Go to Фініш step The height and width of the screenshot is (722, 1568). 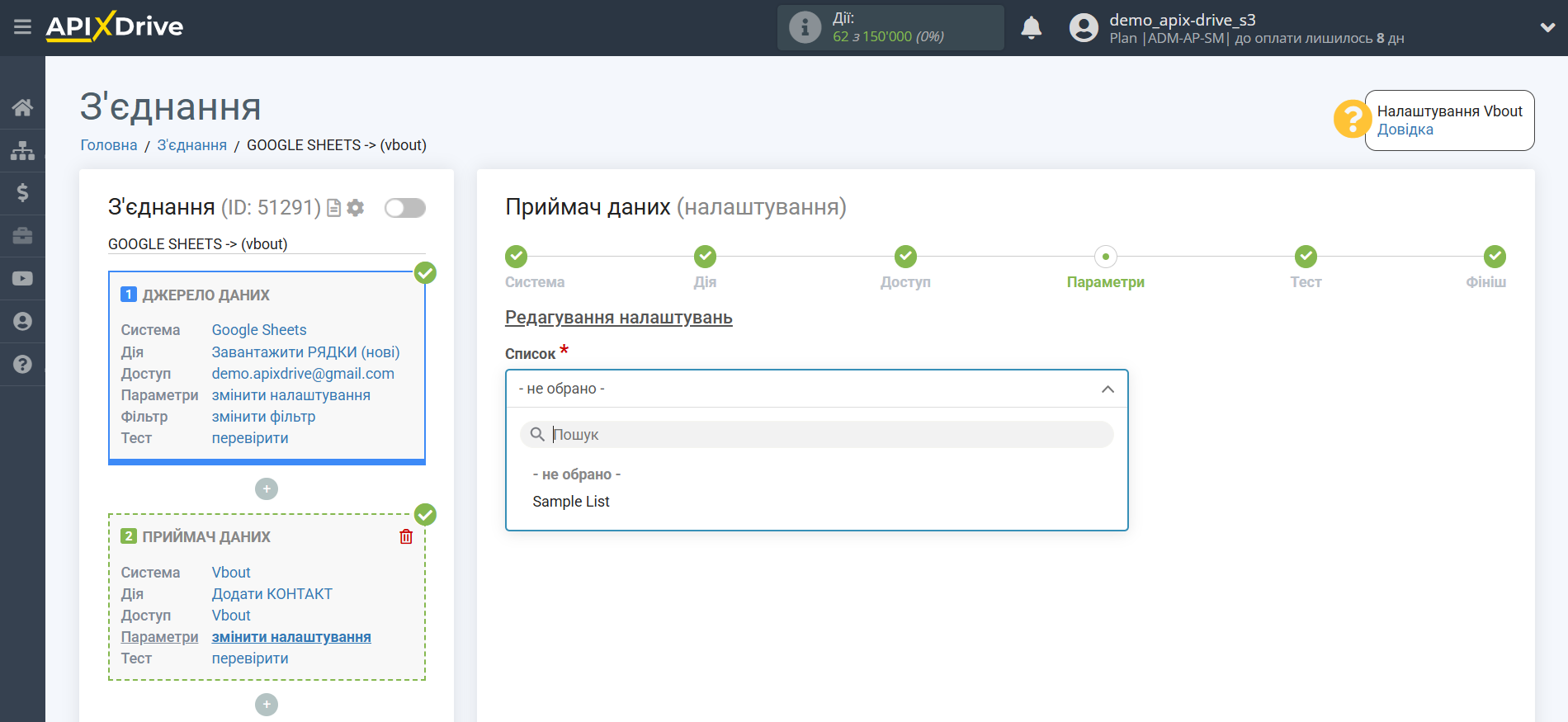pos(1495,257)
